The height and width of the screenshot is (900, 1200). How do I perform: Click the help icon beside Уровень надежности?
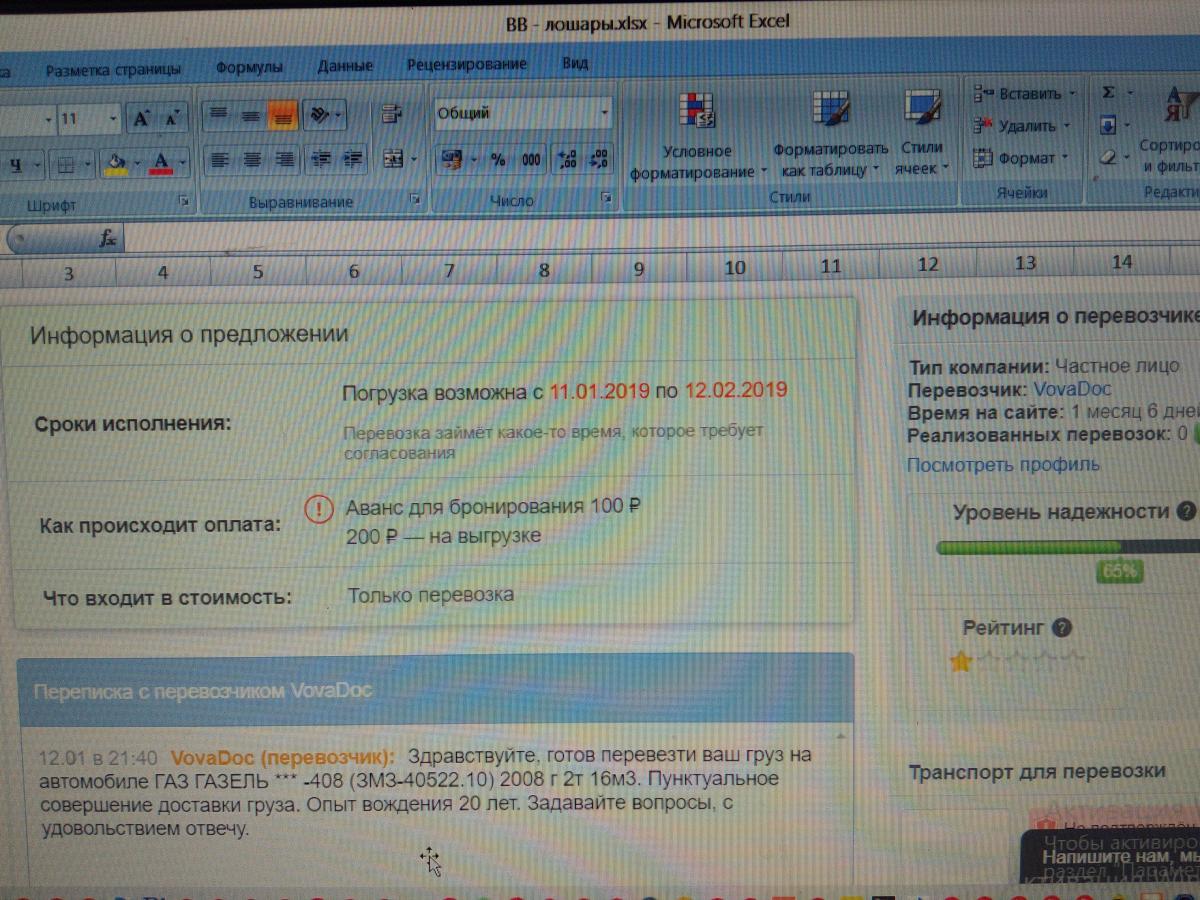click(x=1187, y=511)
